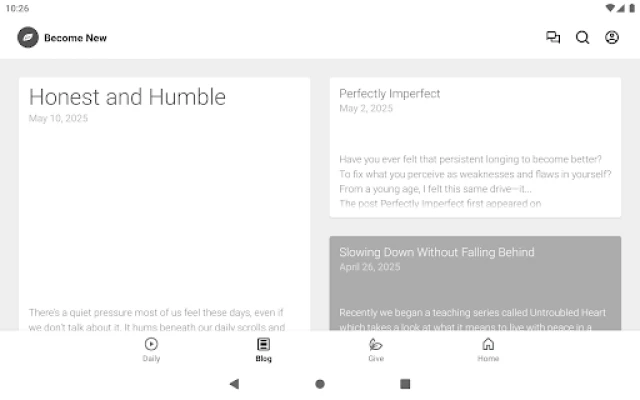This screenshot has width=640, height=400.
Task: Tap the Daily play icon
Action: 151,344
